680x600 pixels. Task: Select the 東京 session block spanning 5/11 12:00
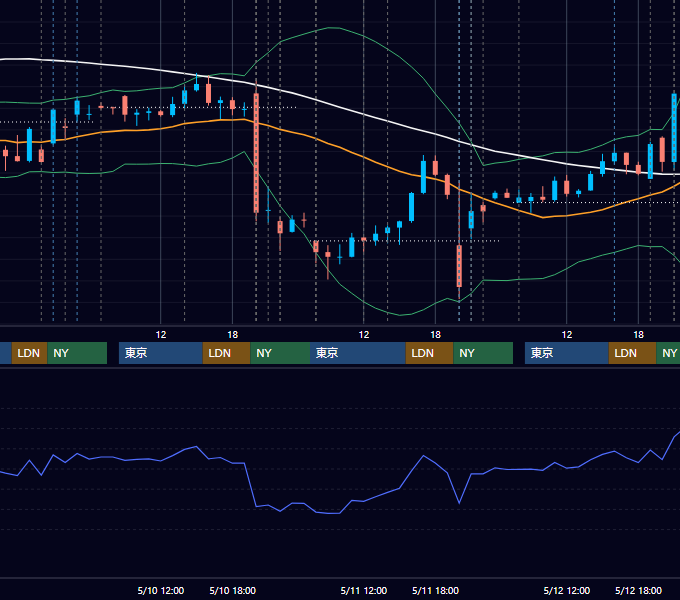click(x=358, y=353)
